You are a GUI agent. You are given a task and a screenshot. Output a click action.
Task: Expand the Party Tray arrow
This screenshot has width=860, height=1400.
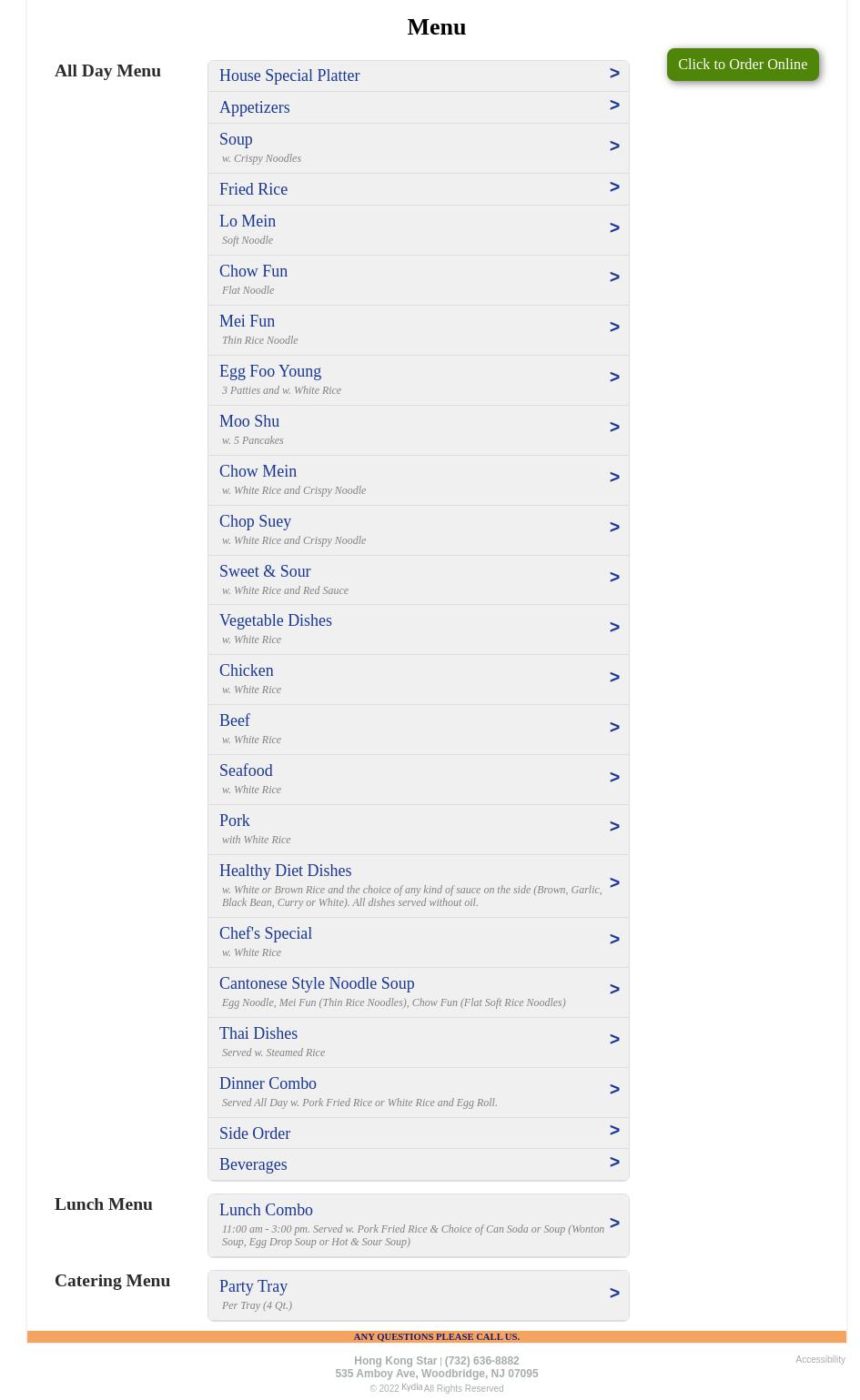click(614, 1294)
